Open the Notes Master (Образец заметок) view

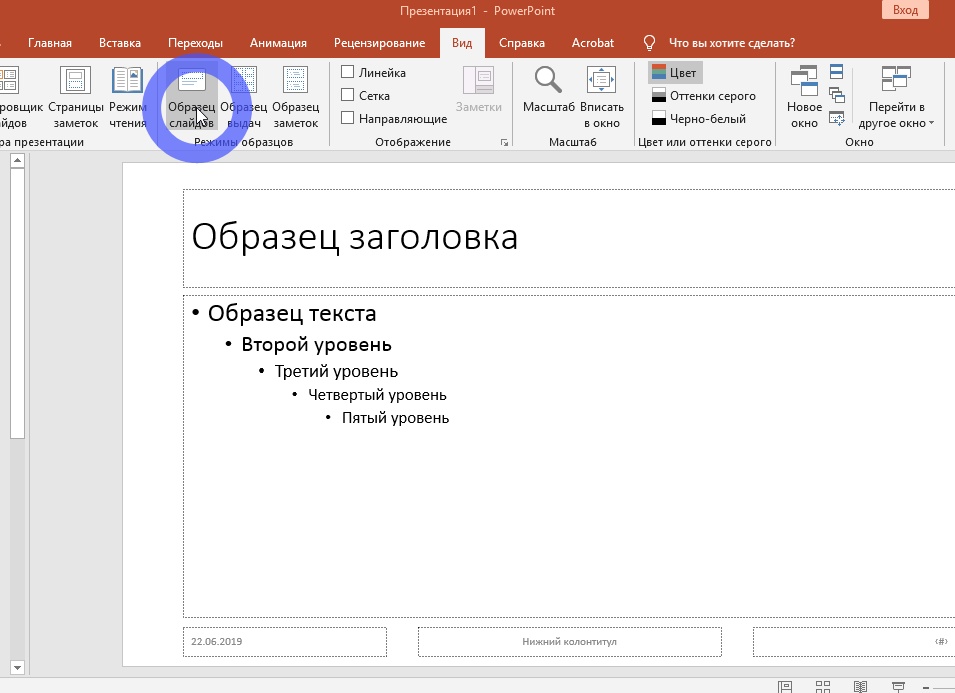click(x=295, y=96)
